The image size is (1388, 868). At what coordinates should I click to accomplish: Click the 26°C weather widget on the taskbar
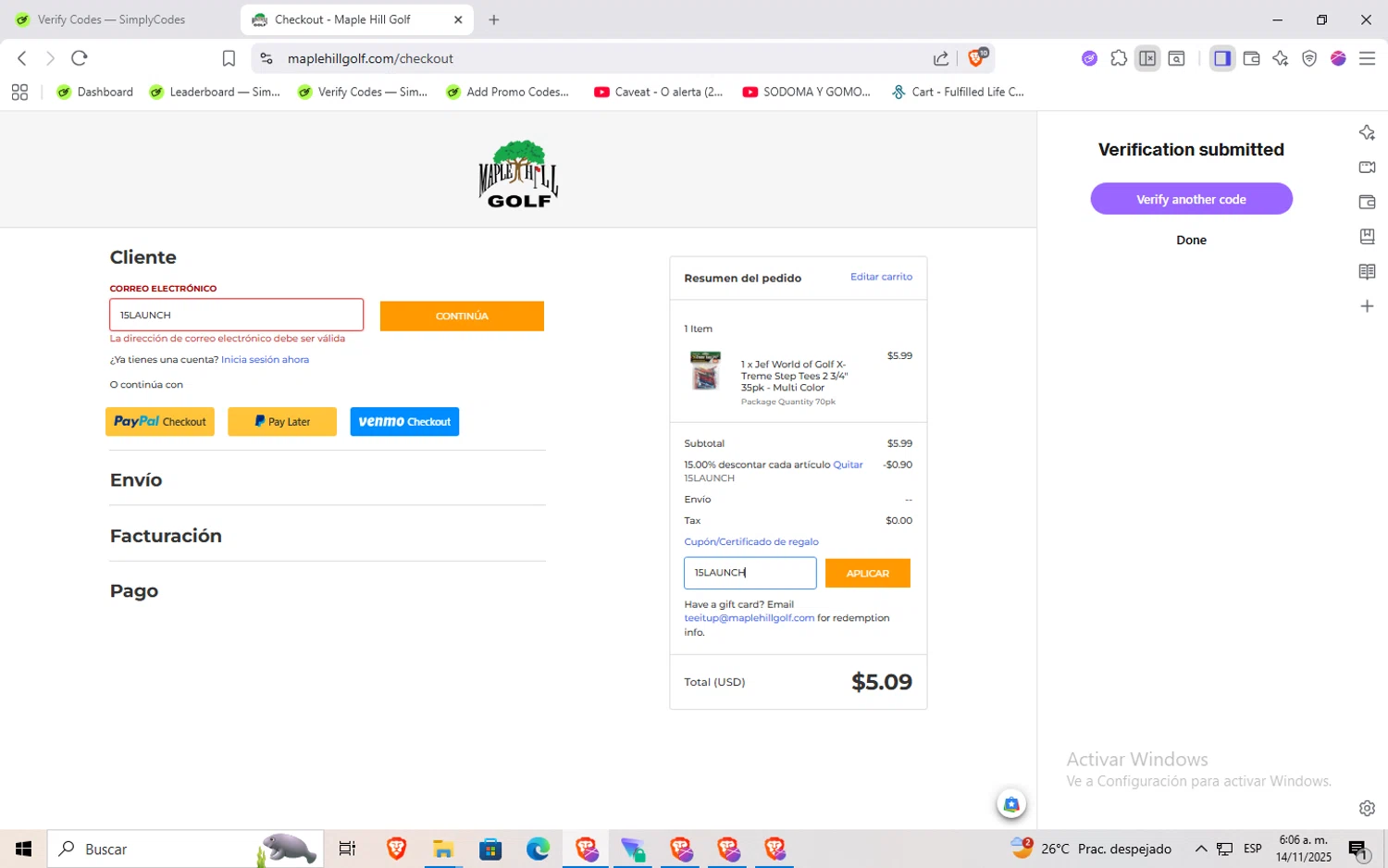tap(1090, 849)
